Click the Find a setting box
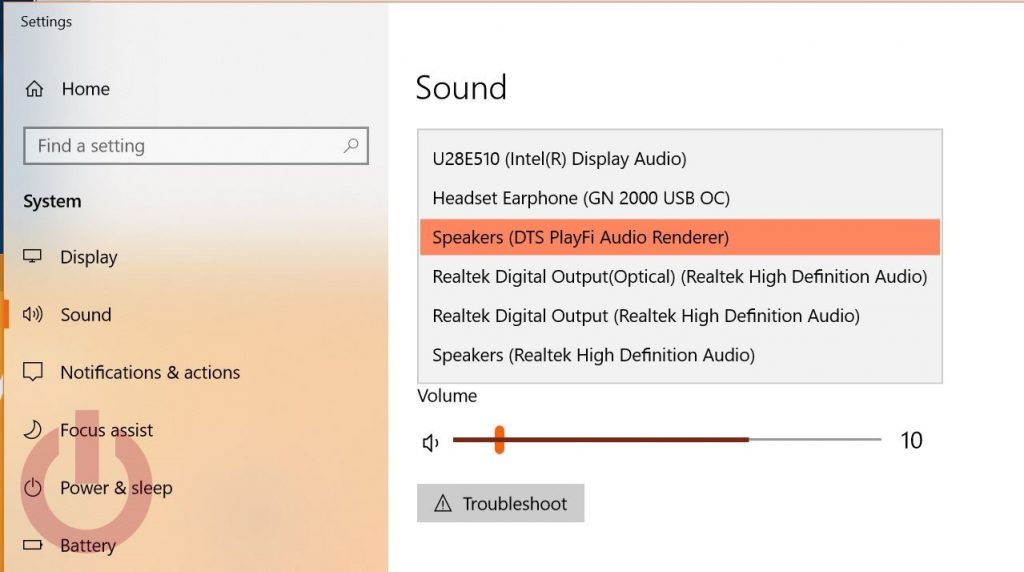 pos(196,146)
